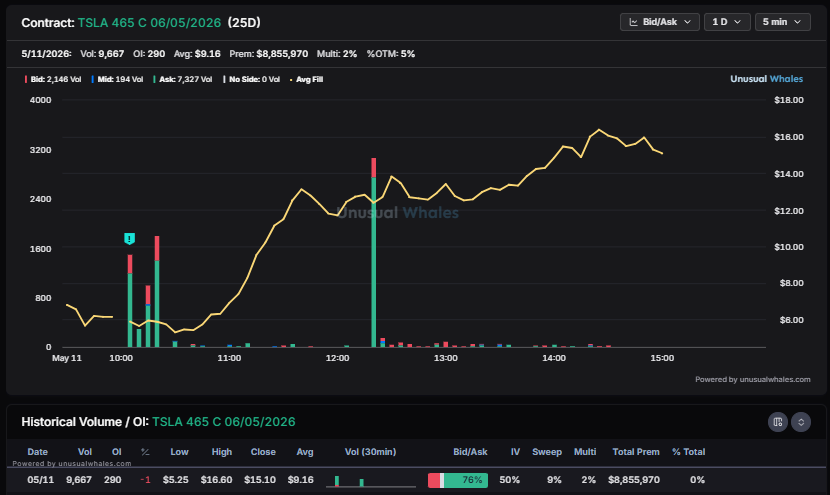
Task: Sort table by OI column header
Action: [116, 452]
